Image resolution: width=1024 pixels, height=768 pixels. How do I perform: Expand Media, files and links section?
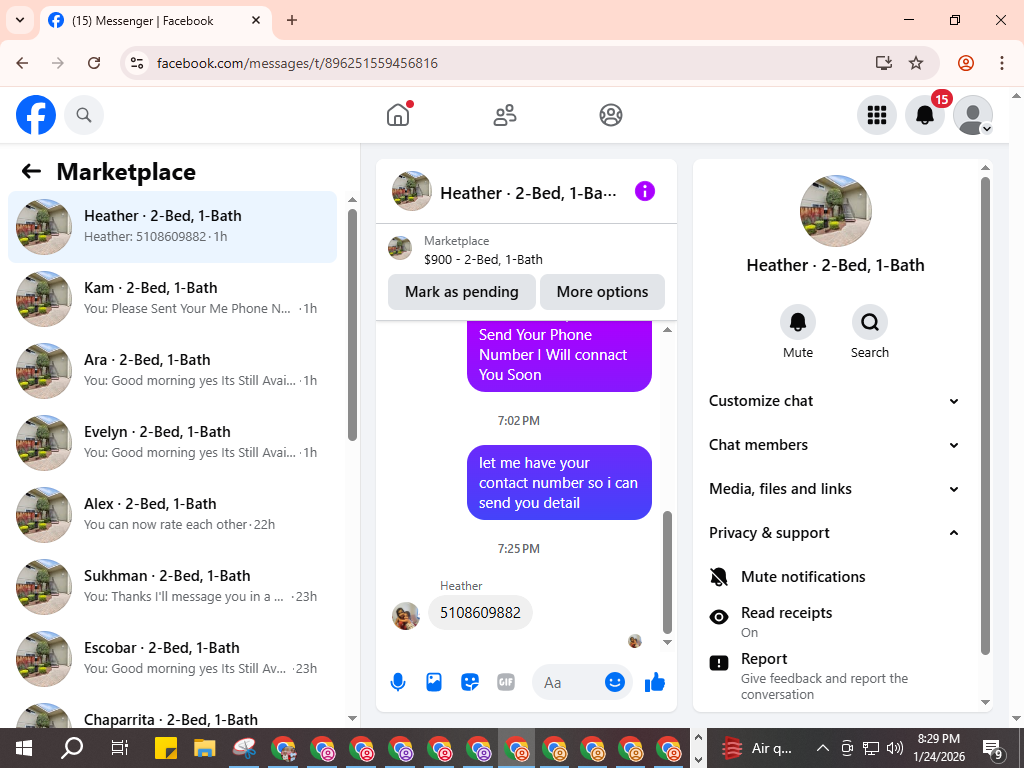click(x=835, y=488)
